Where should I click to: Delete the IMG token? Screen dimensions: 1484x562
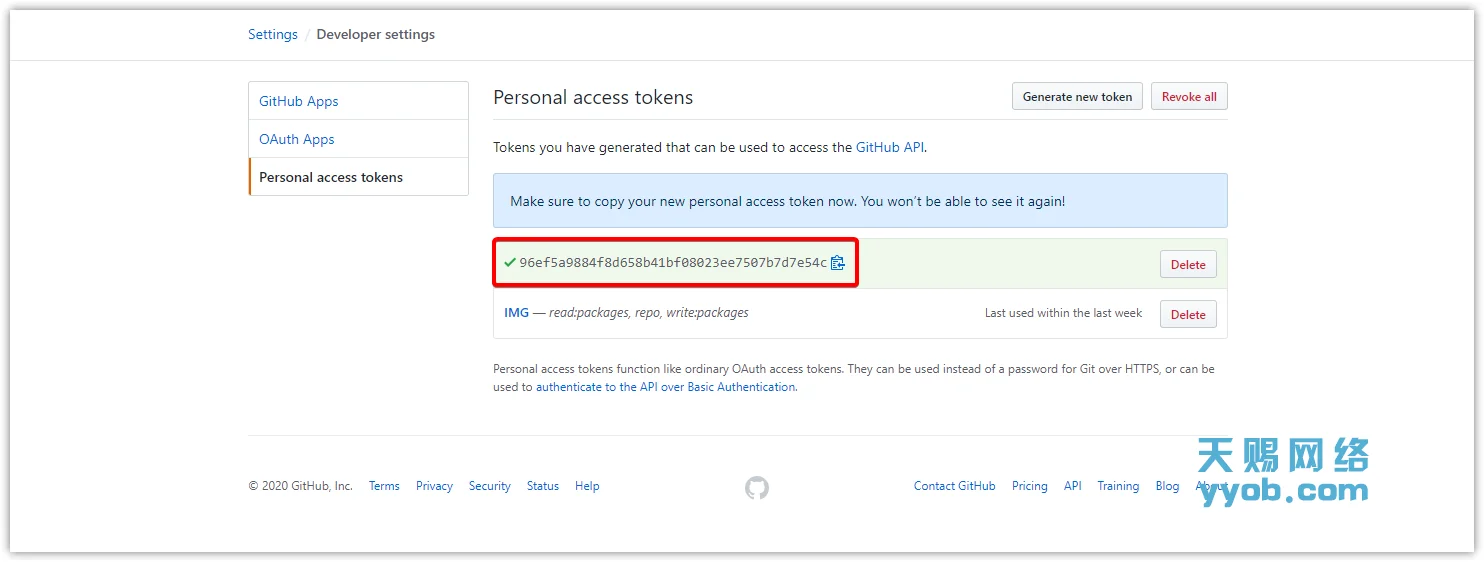click(x=1188, y=314)
